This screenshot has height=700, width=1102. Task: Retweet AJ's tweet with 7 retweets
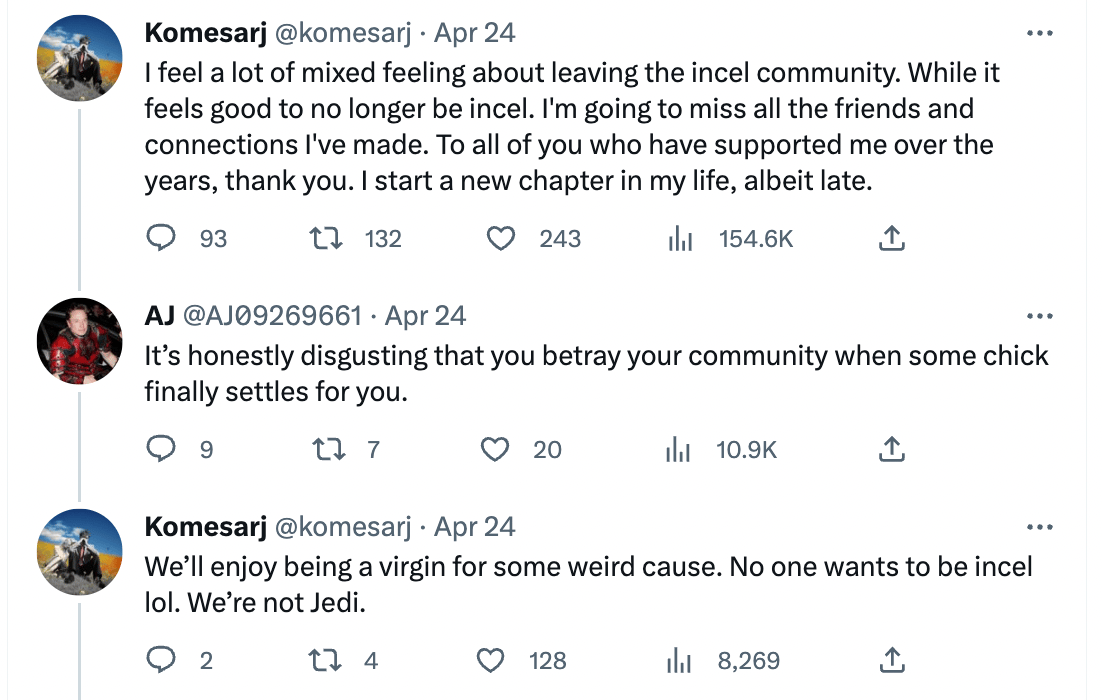point(322,450)
